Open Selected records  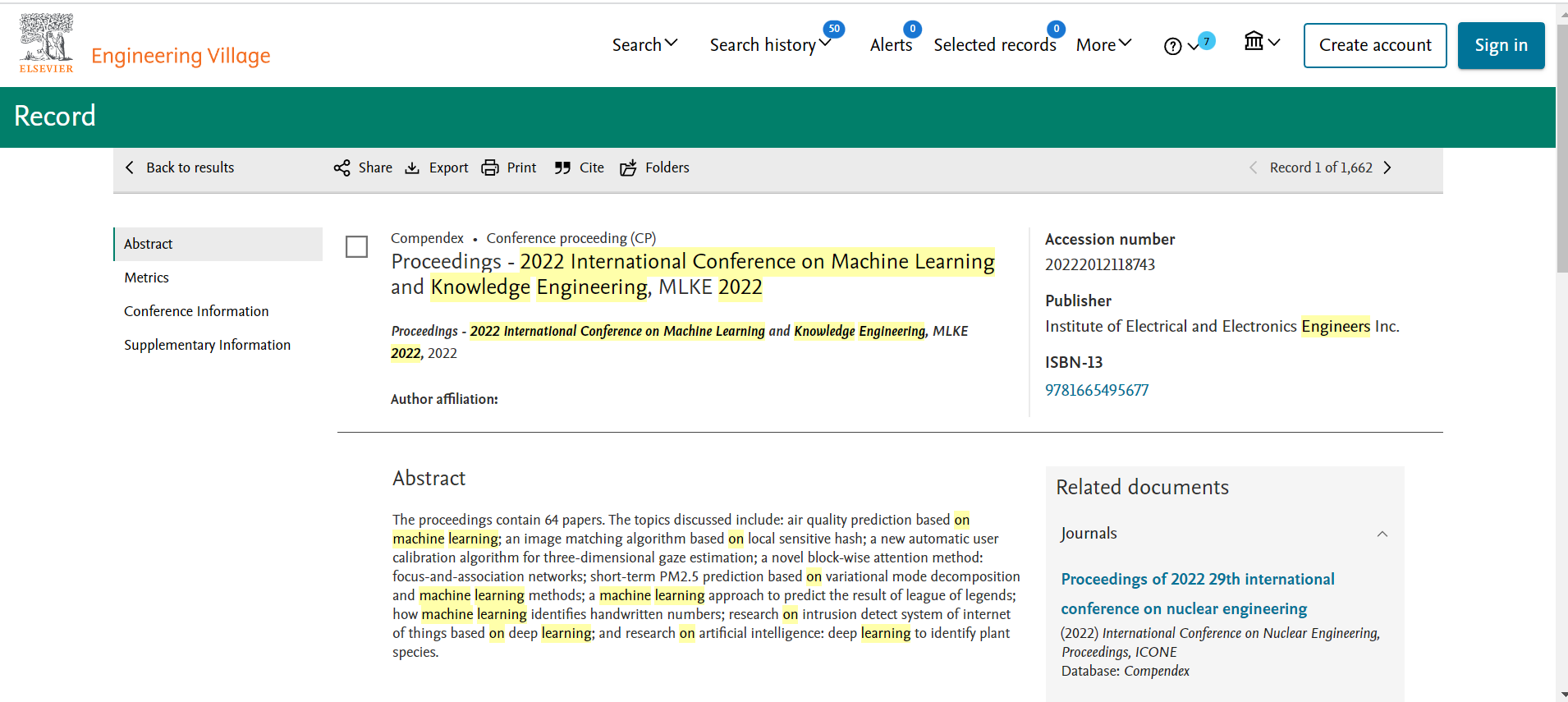[994, 45]
